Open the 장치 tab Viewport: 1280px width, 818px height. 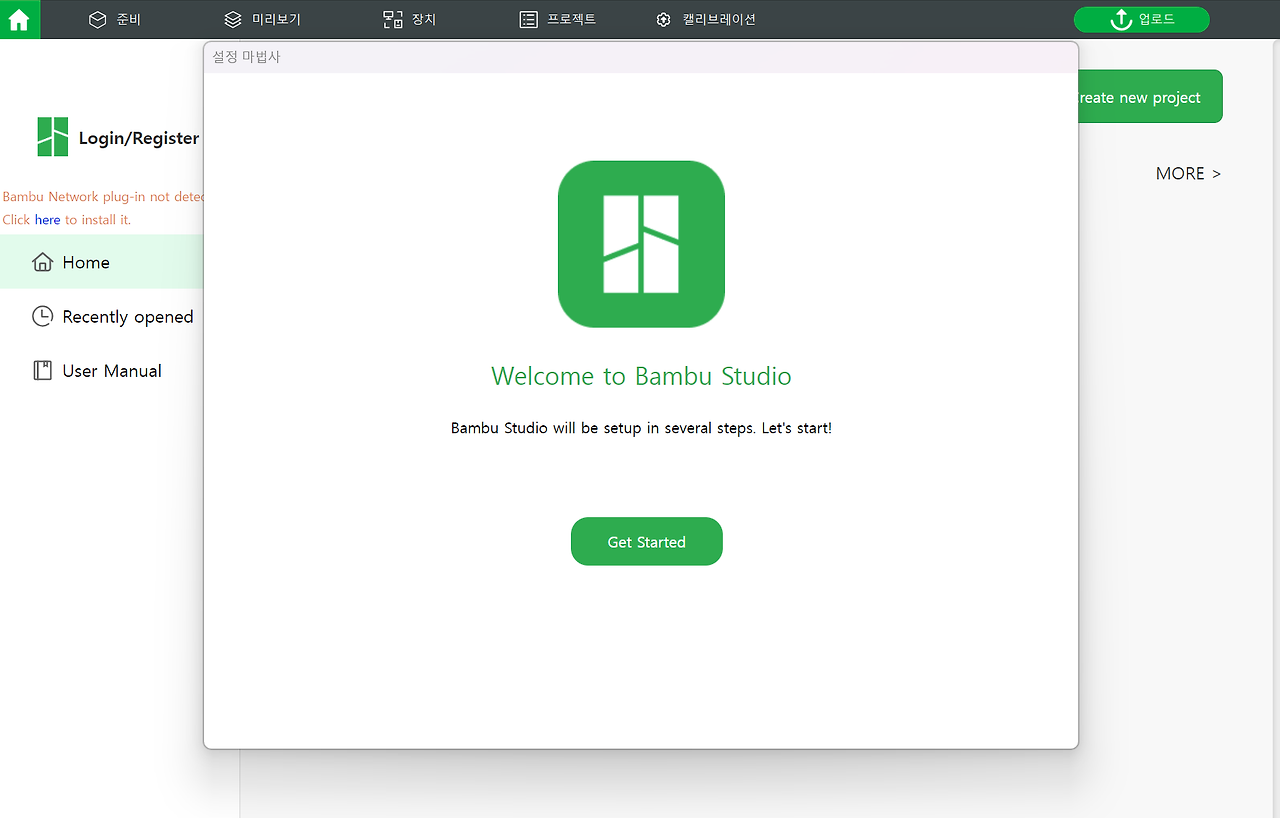click(x=410, y=19)
